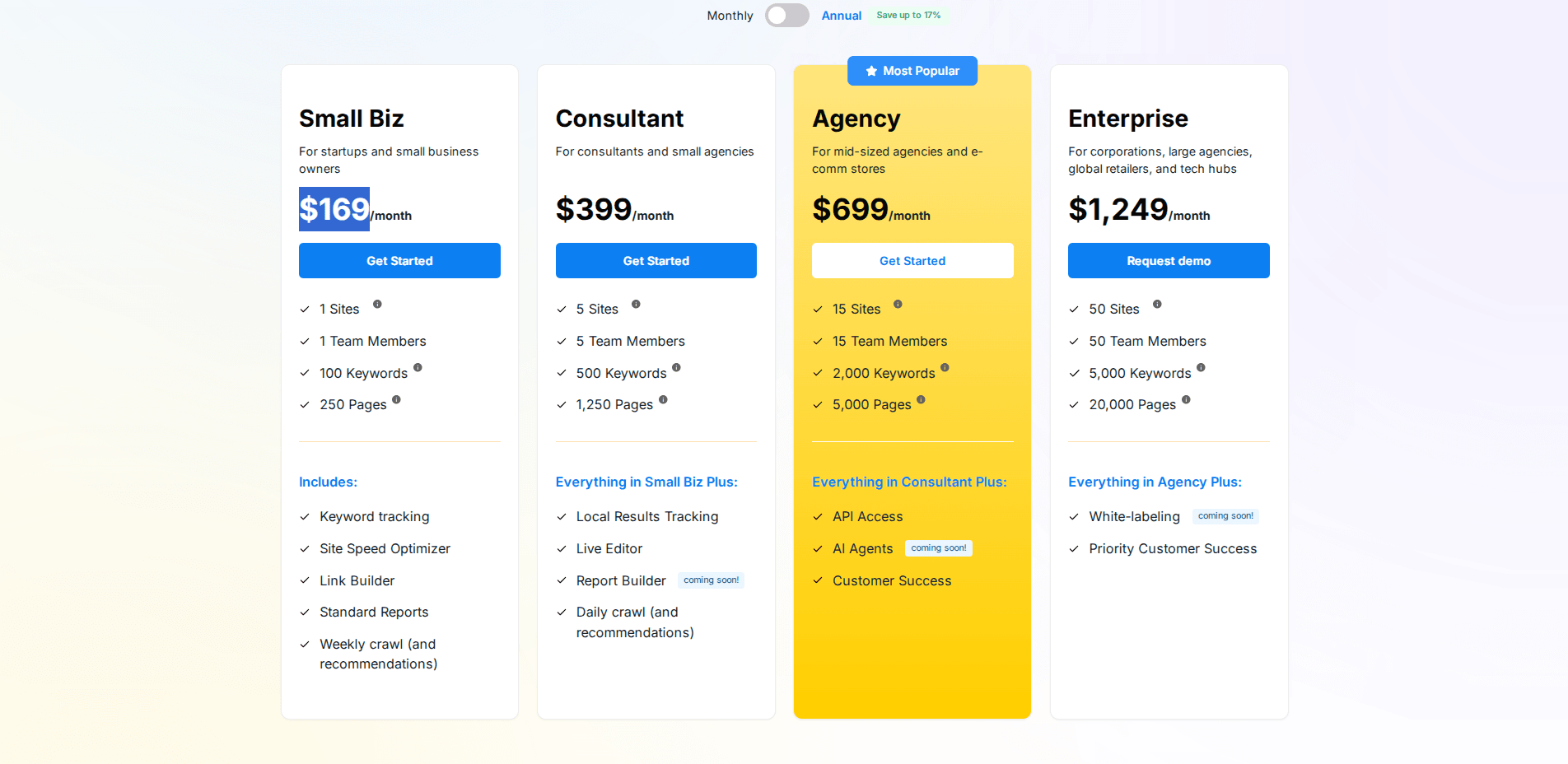The width and height of the screenshot is (1568, 764).
Task: Click info icon beside 500 Keywords
Action: [x=676, y=368]
